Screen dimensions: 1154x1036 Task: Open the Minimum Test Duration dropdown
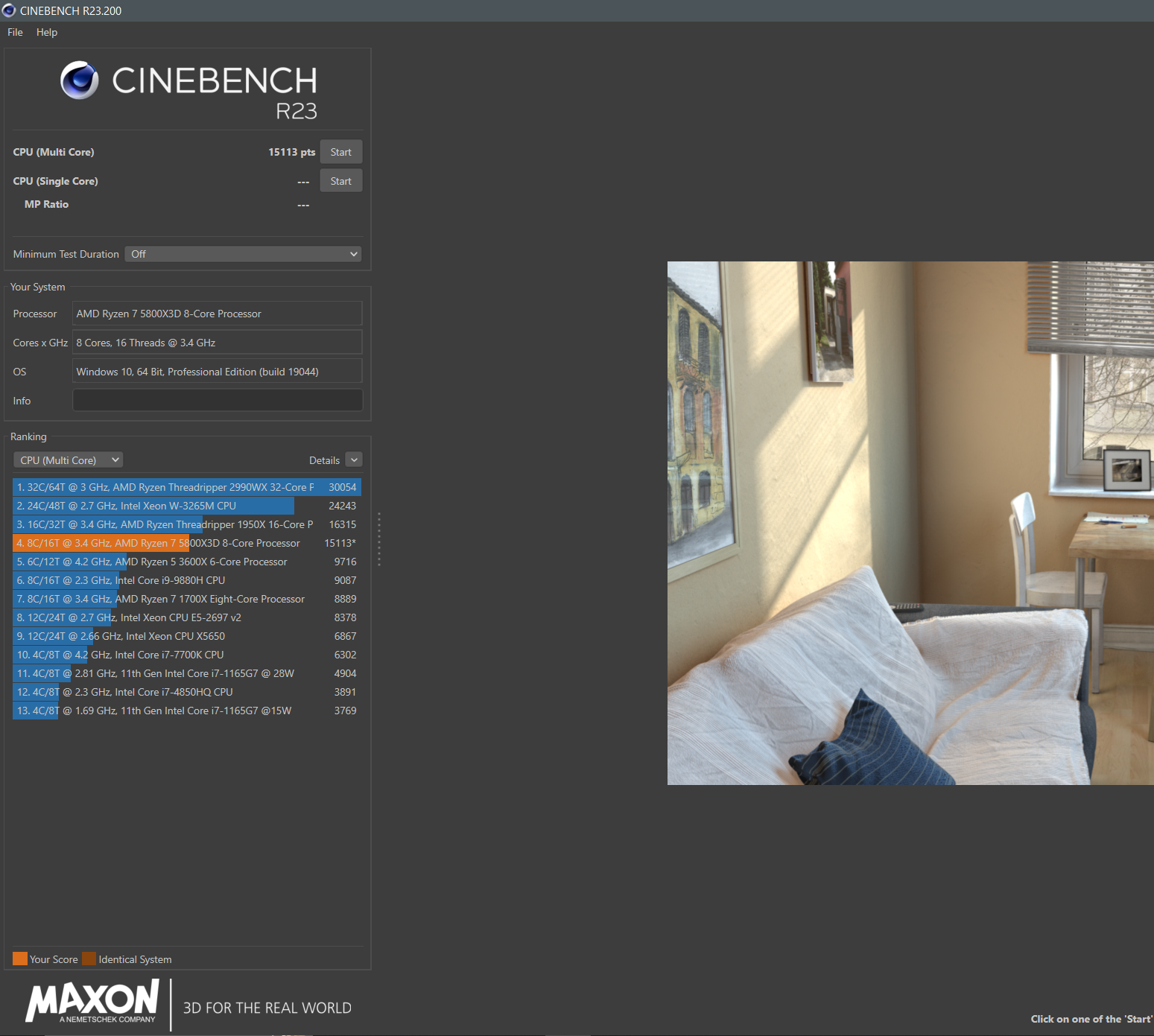(x=243, y=254)
